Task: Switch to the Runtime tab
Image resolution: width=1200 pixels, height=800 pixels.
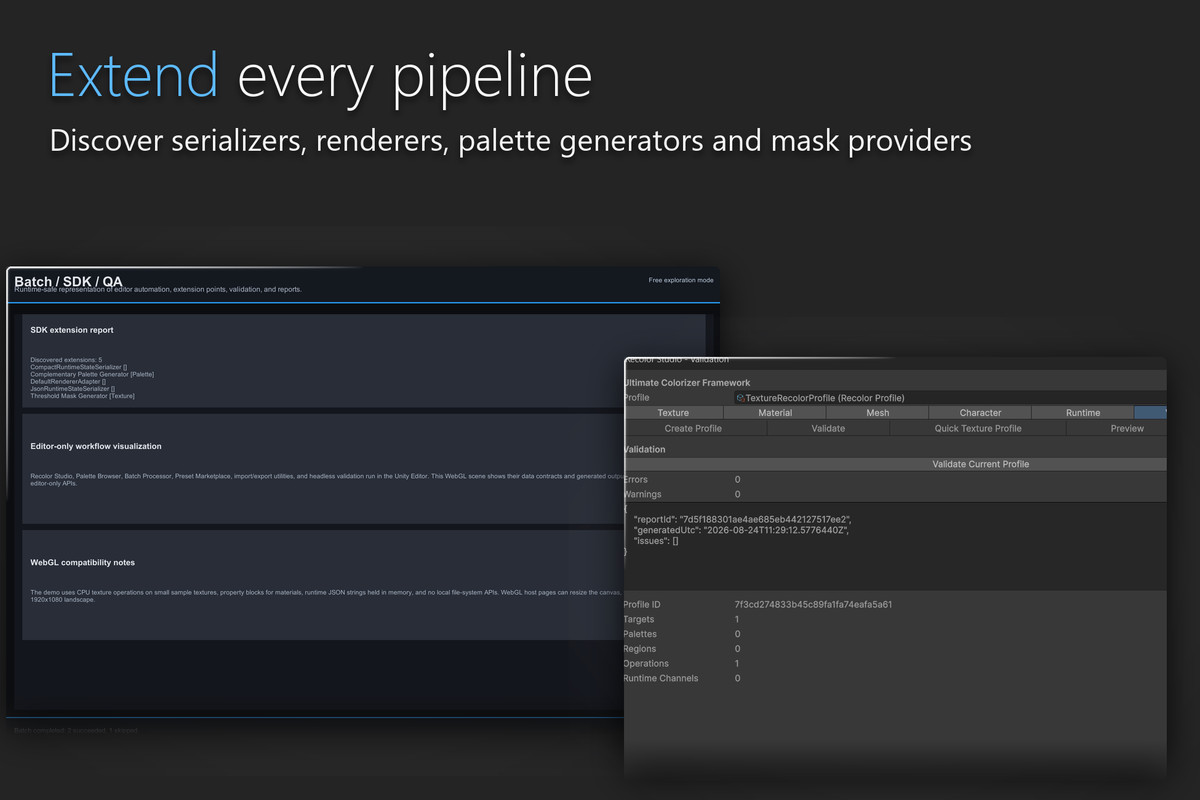Action: click(1083, 413)
